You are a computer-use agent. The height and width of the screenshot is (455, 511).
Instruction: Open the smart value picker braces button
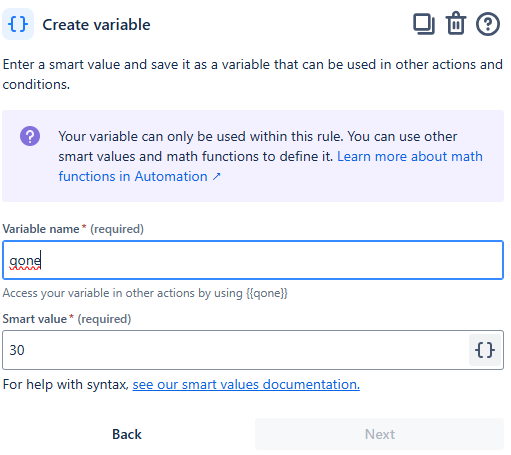pyautogui.click(x=485, y=350)
